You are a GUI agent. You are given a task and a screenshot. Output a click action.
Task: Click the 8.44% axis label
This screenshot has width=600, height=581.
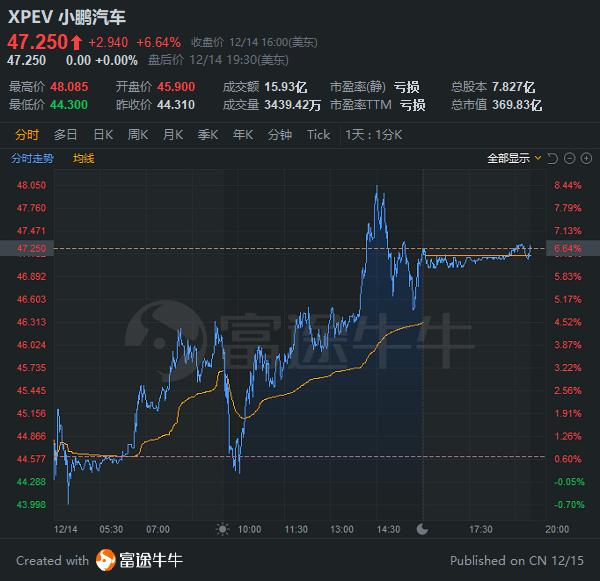point(567,185)
